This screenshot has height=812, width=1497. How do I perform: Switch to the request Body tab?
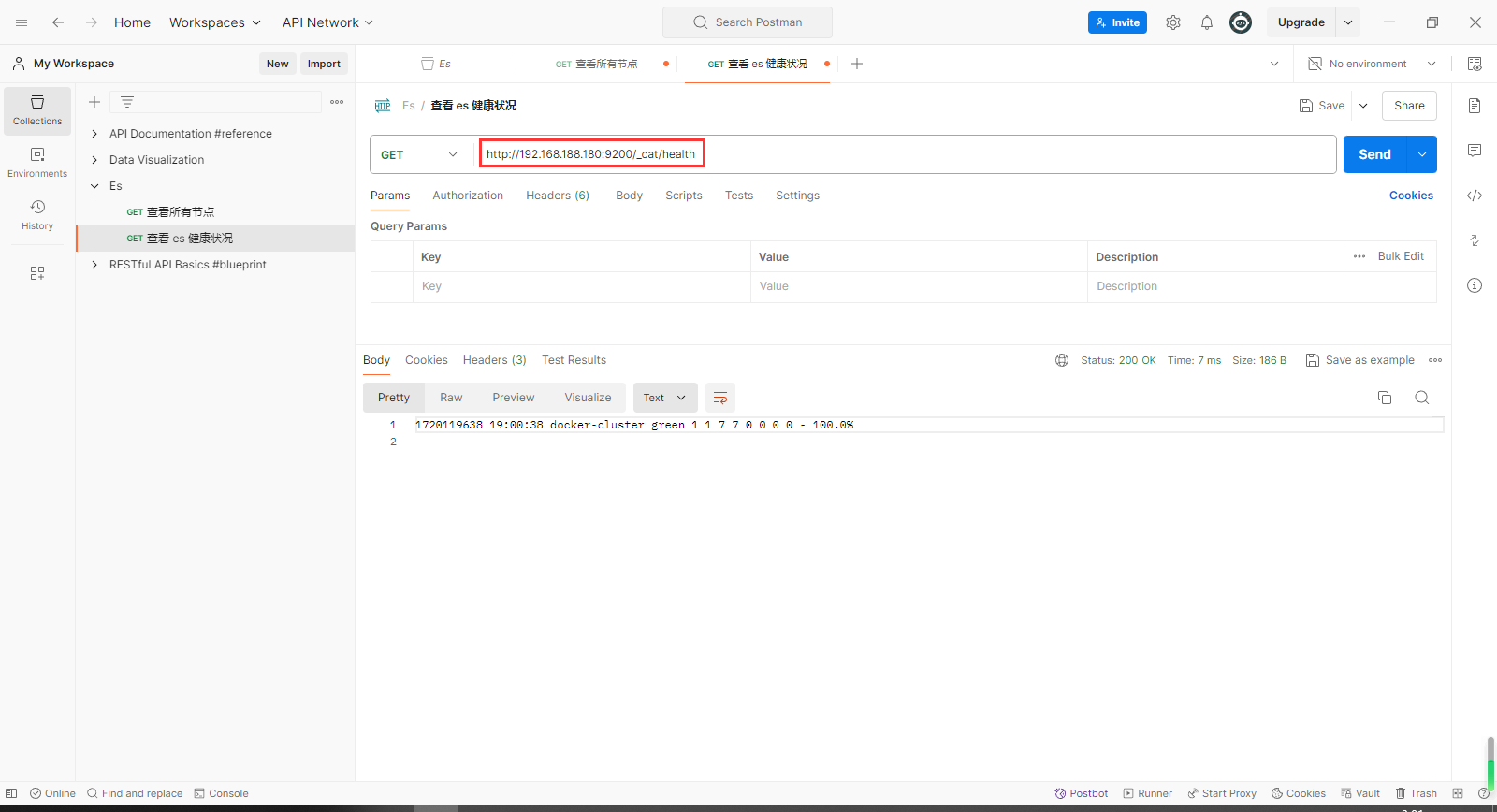(629, 196)
